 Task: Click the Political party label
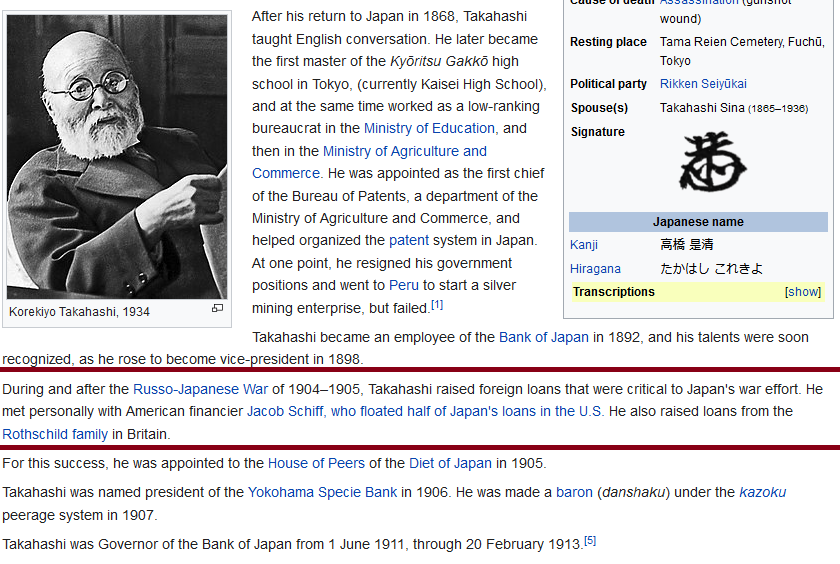tap(608, 84)
